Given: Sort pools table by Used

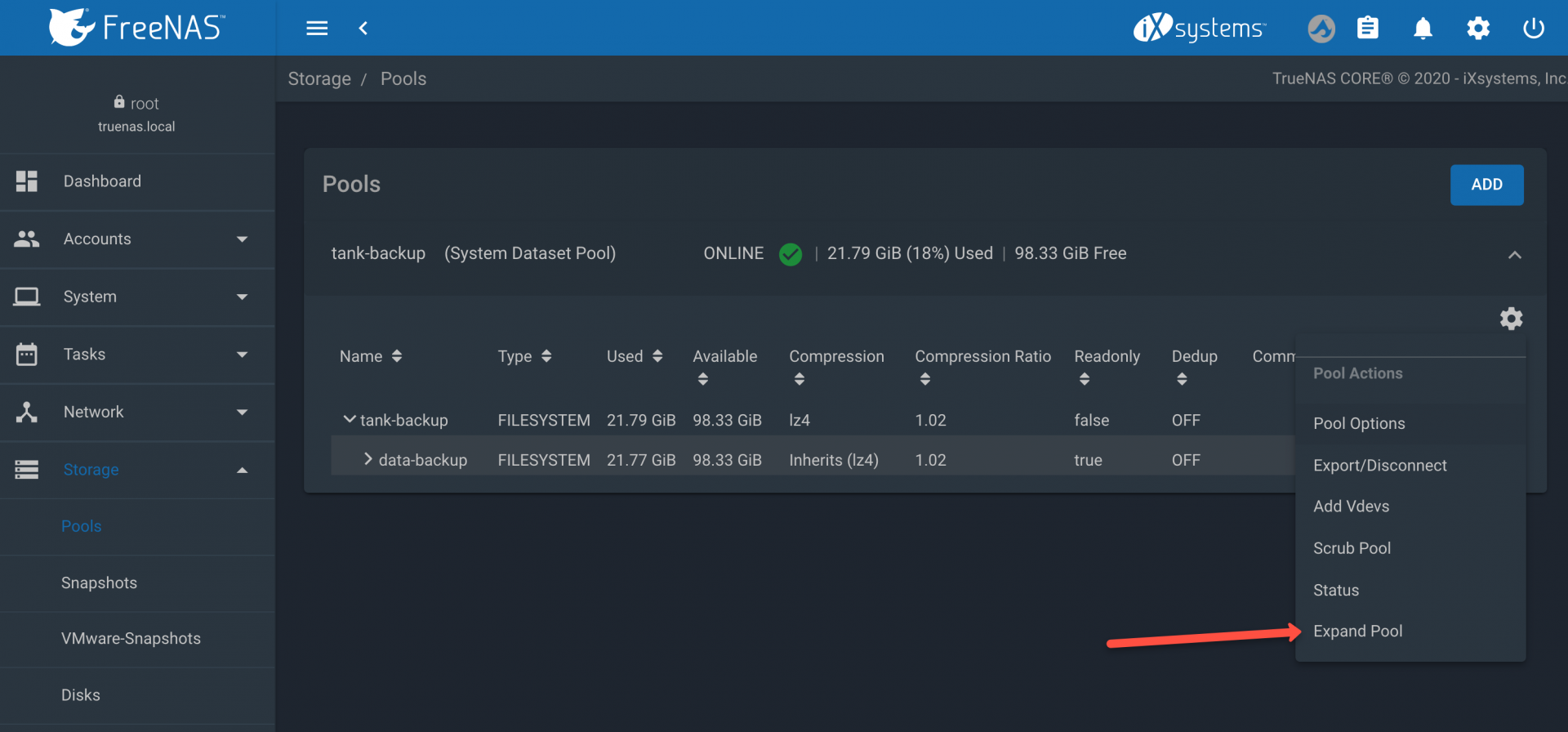Looking at the screenshot, I should point(657,356).
